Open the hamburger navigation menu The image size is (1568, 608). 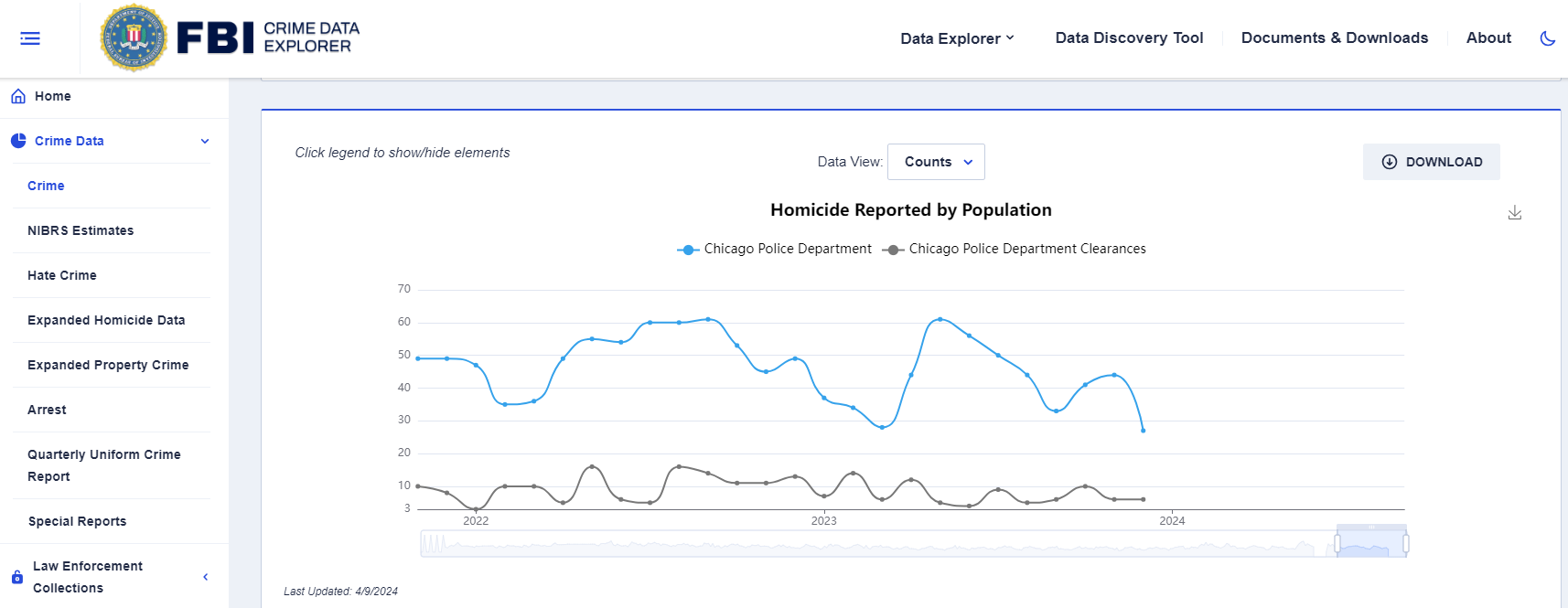click(x=30, y=38)
